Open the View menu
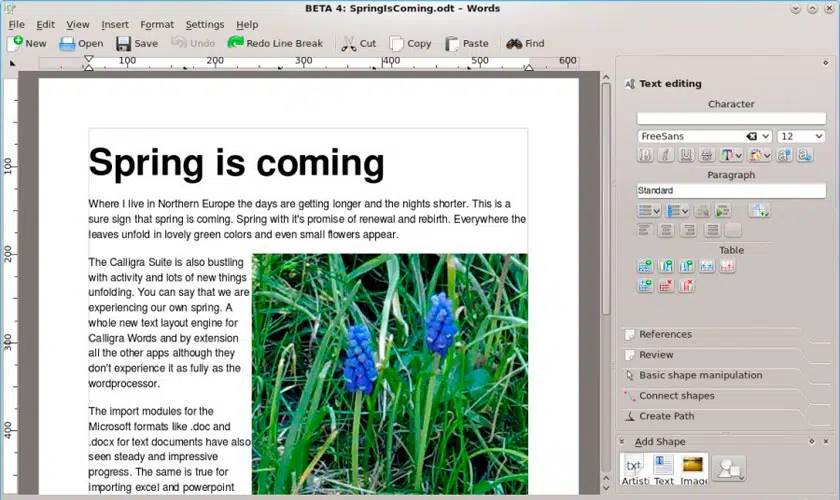 pos(78,25)
